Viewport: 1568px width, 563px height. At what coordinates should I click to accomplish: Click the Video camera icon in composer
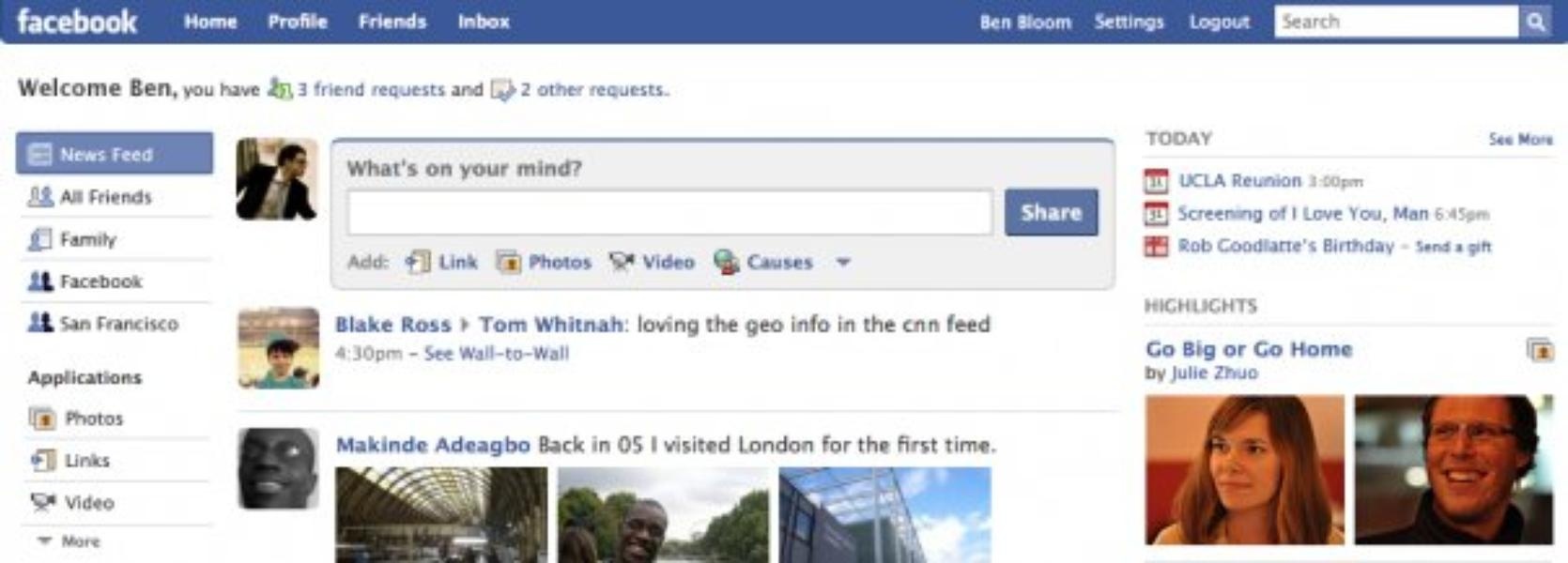click(622, 263)
